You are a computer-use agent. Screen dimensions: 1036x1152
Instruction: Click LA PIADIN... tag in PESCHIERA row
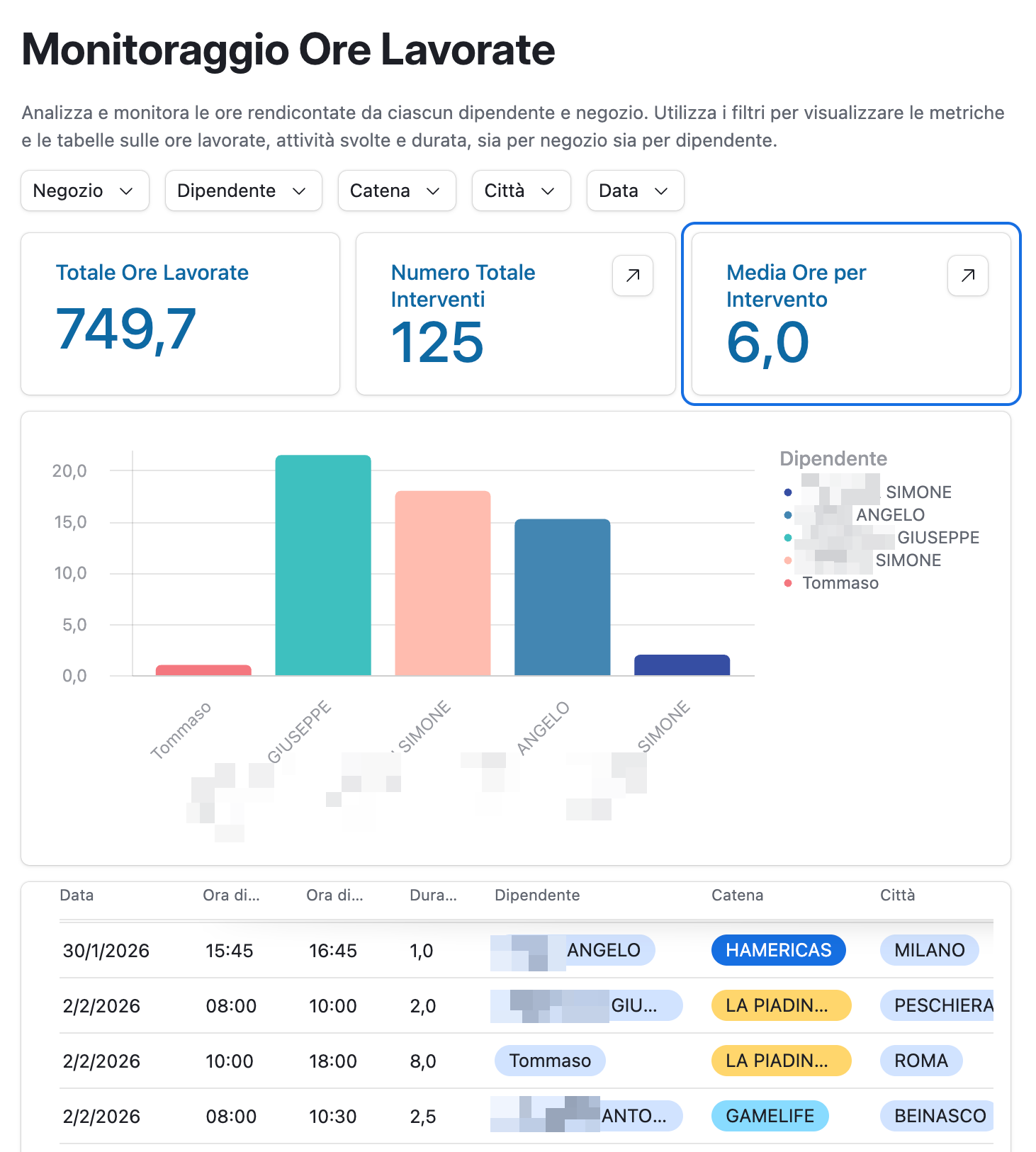[x=781, y=1005]
